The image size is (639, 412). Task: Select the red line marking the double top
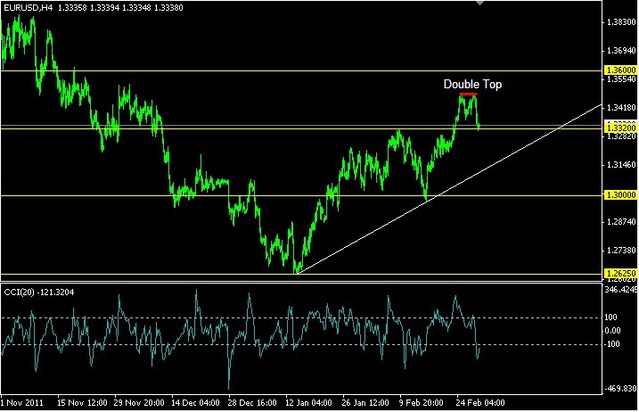pyautogui.click(x=467, y=94)
